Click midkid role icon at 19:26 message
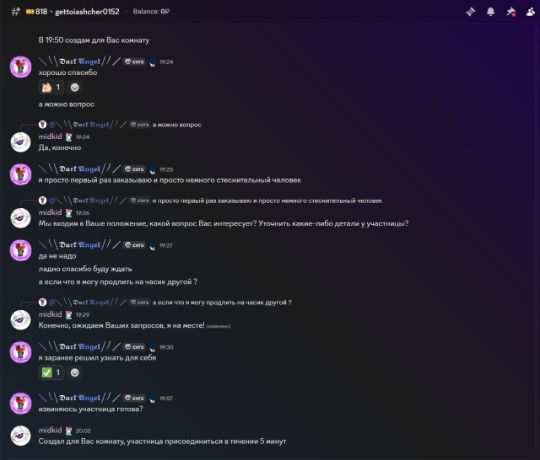The image size is (540, 460). click(x=69, y=213)
